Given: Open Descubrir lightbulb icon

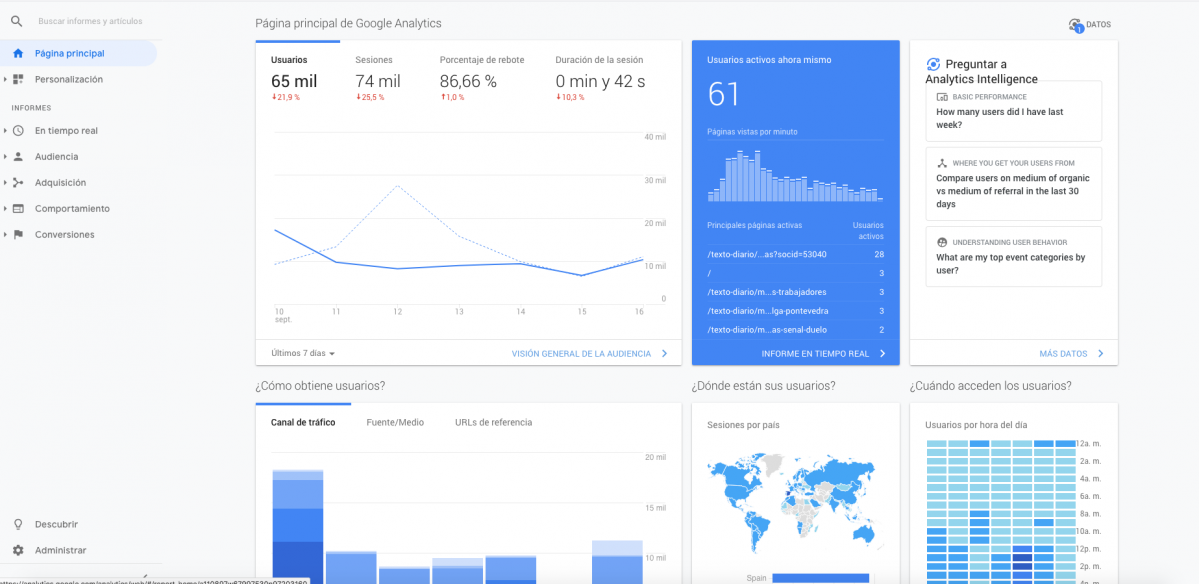Looking at the screenshot, I should 18,524.
